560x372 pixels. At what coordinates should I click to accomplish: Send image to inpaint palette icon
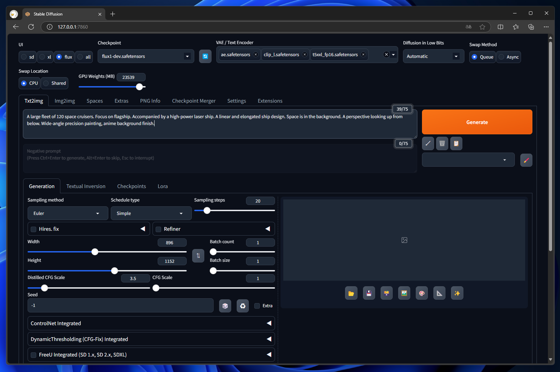[x=422, y=293]
